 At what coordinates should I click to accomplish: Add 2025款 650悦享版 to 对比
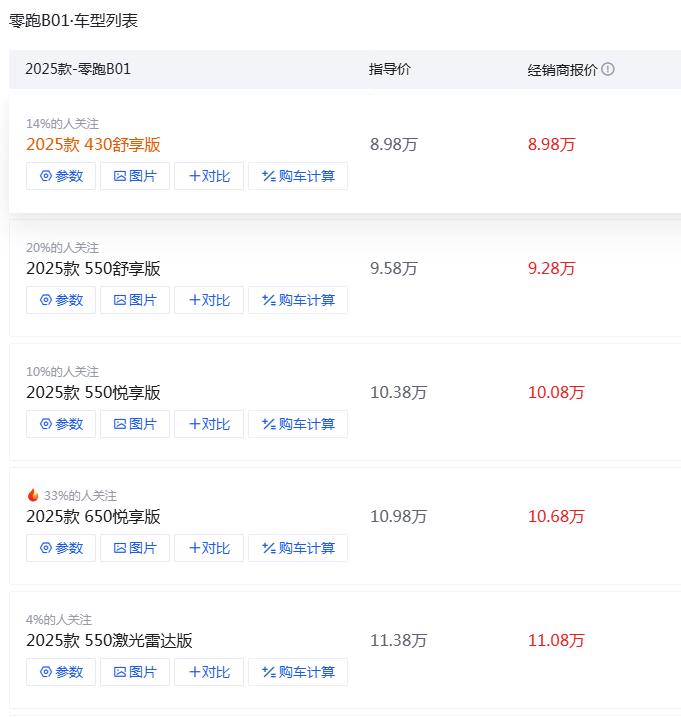(x=209, y=548)
